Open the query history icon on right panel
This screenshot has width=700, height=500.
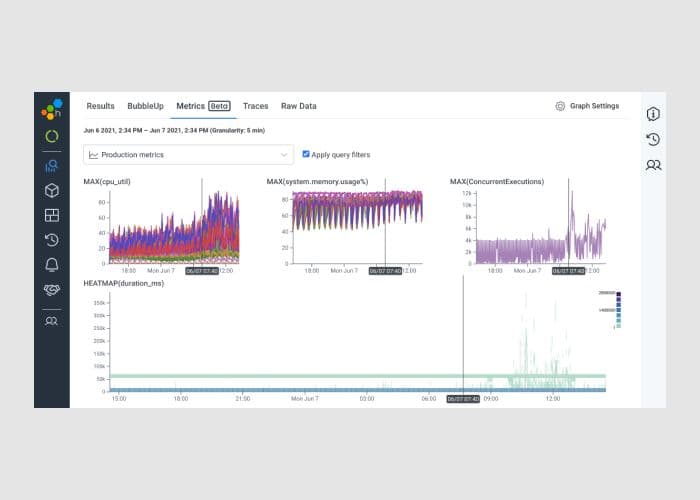click(x=653, y=139)
